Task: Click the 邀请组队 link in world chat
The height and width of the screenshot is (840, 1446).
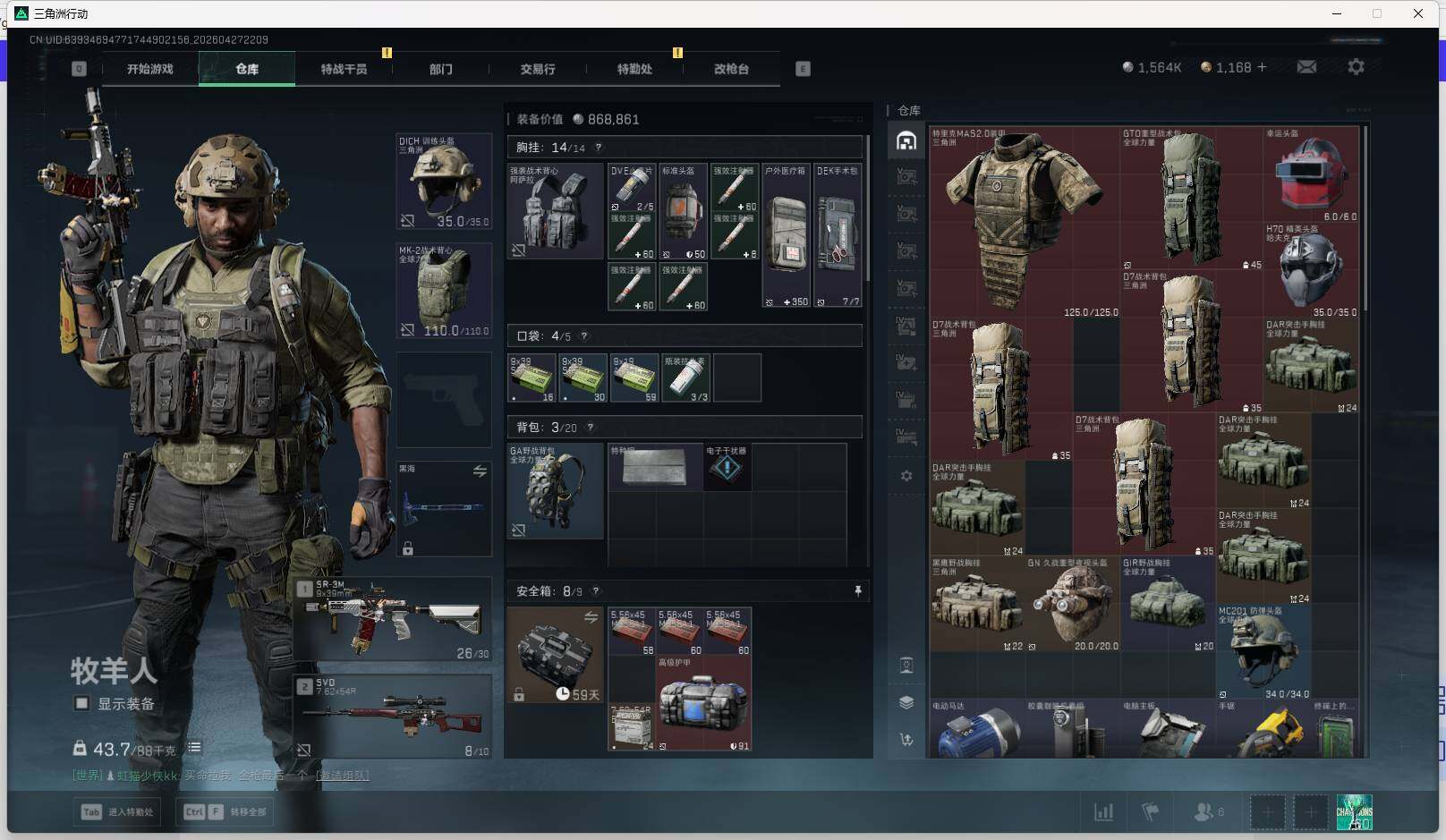Action: [x=342, y=776]
